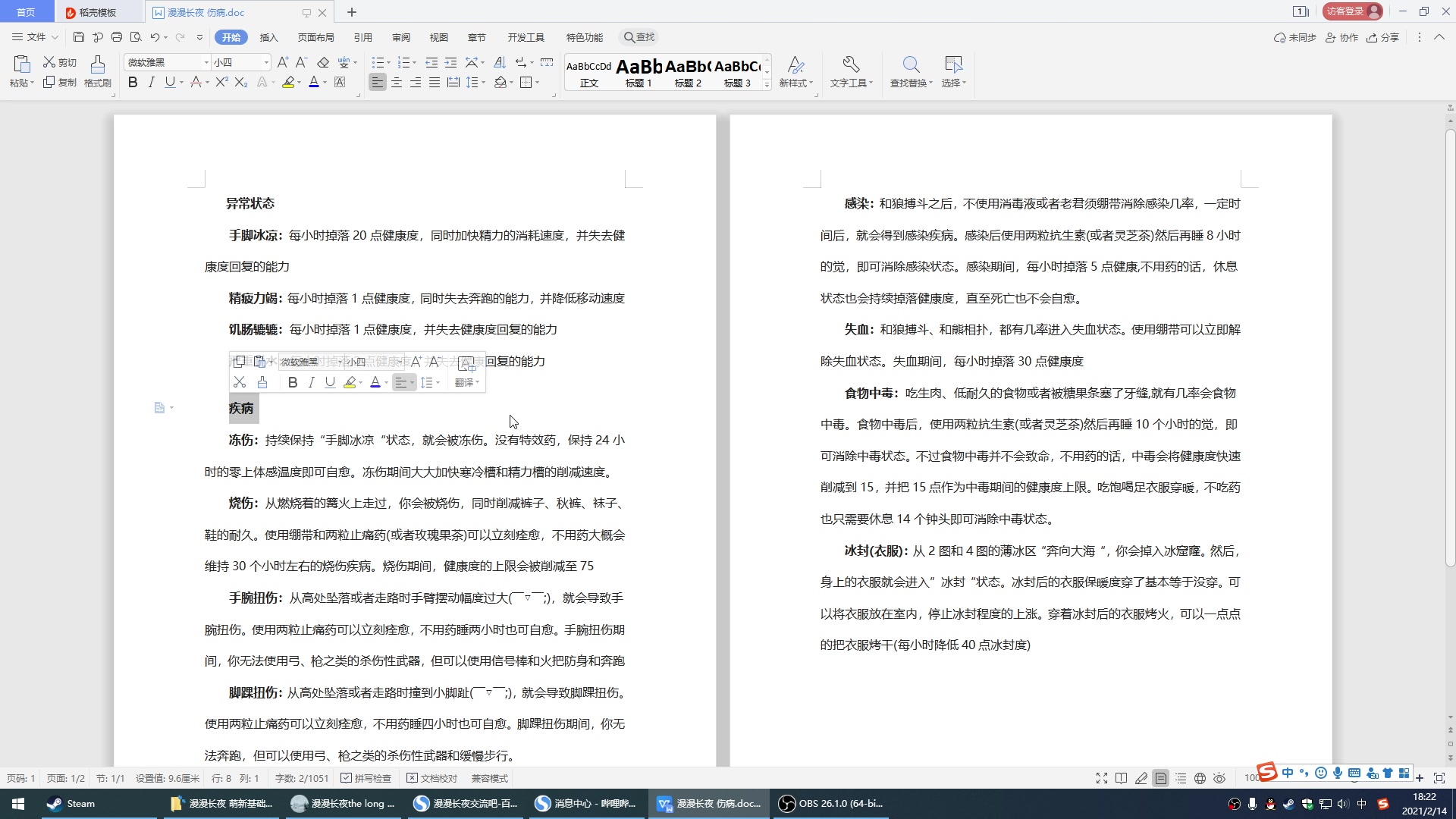Click the full-screen icon in status bar
The image size is (1456, 819).
tap(1101, 778)
